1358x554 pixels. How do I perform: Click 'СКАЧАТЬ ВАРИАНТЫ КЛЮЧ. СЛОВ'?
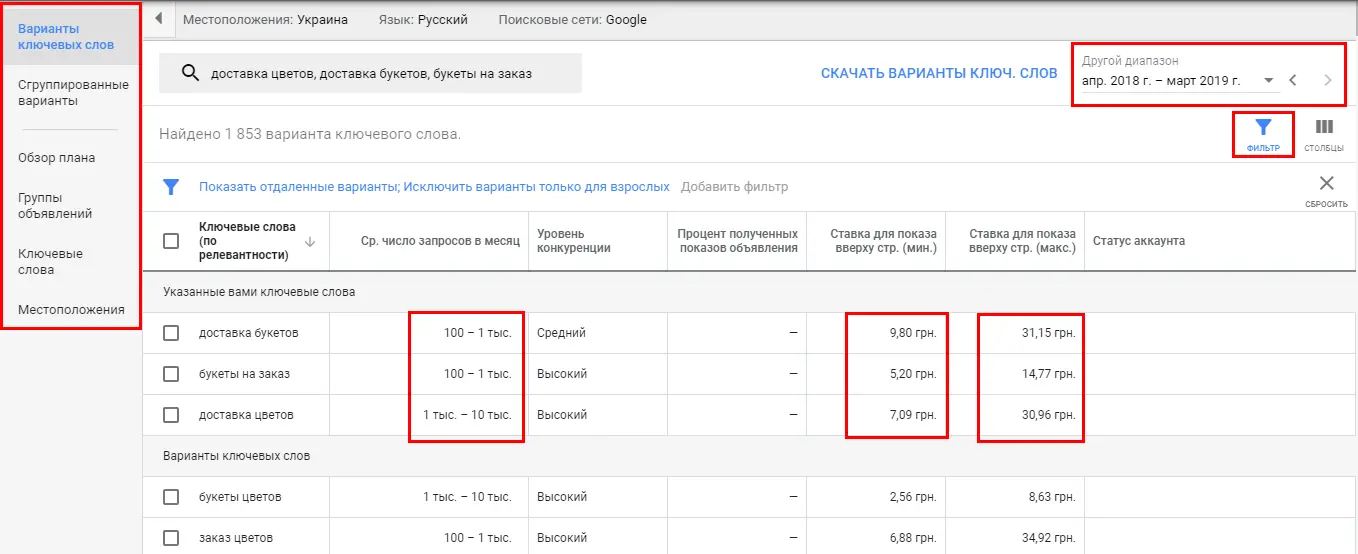[939, 73]
